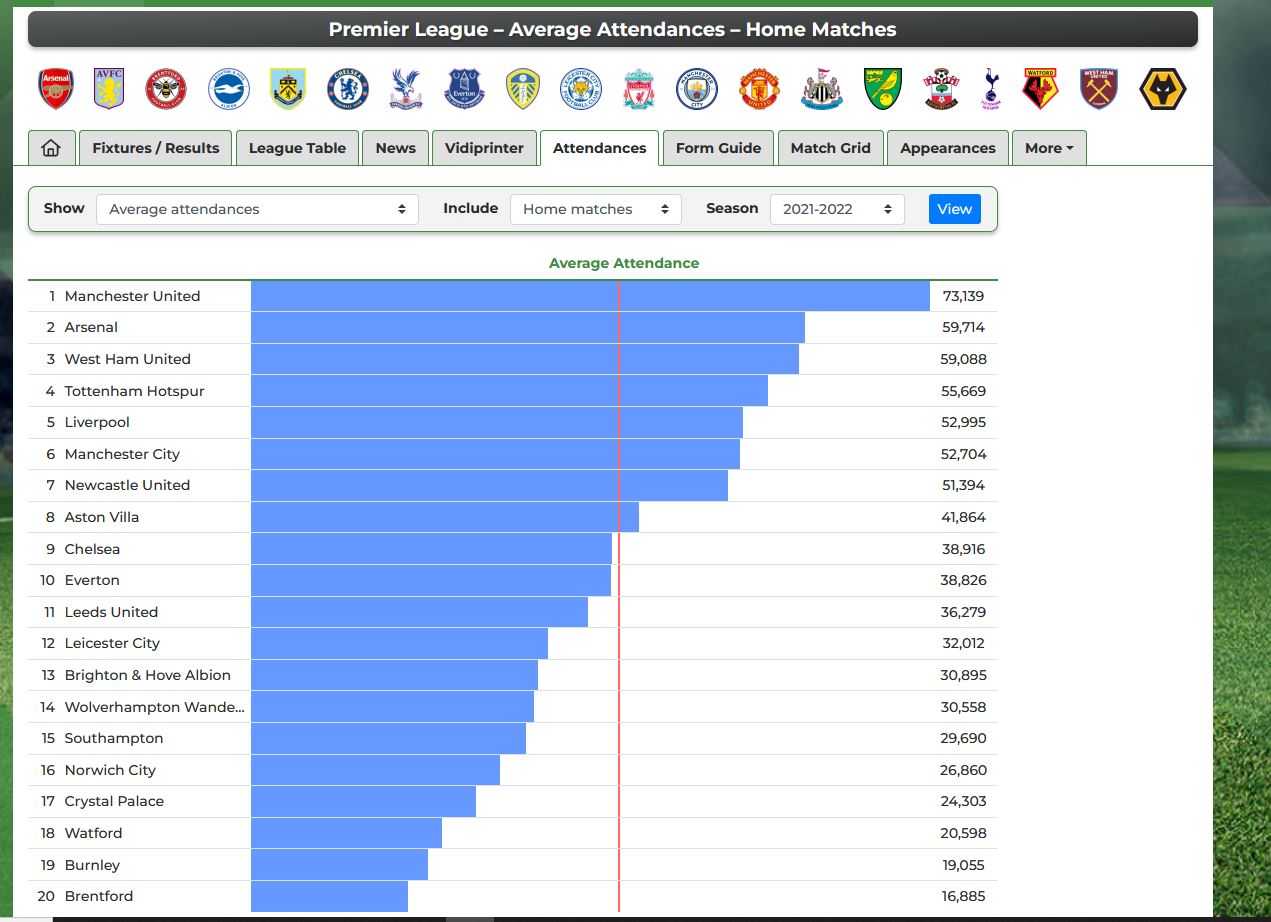Viewport: 1271px width, 922px height.
Task: Click the home icon tab
Action: (x=51, y=148)
